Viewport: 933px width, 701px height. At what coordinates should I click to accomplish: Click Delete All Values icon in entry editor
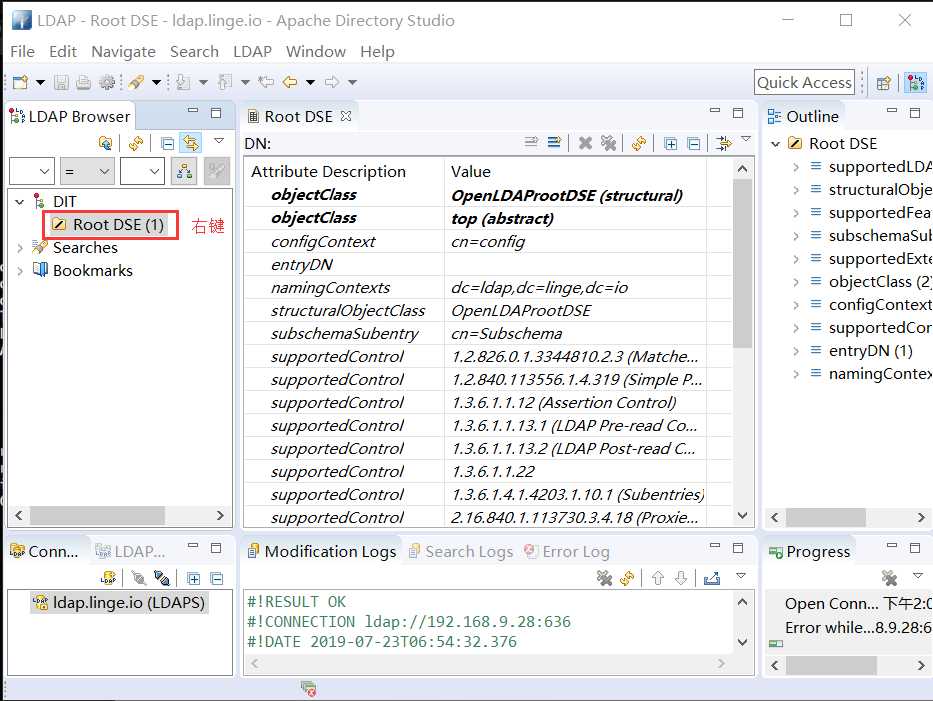point(608,143)
